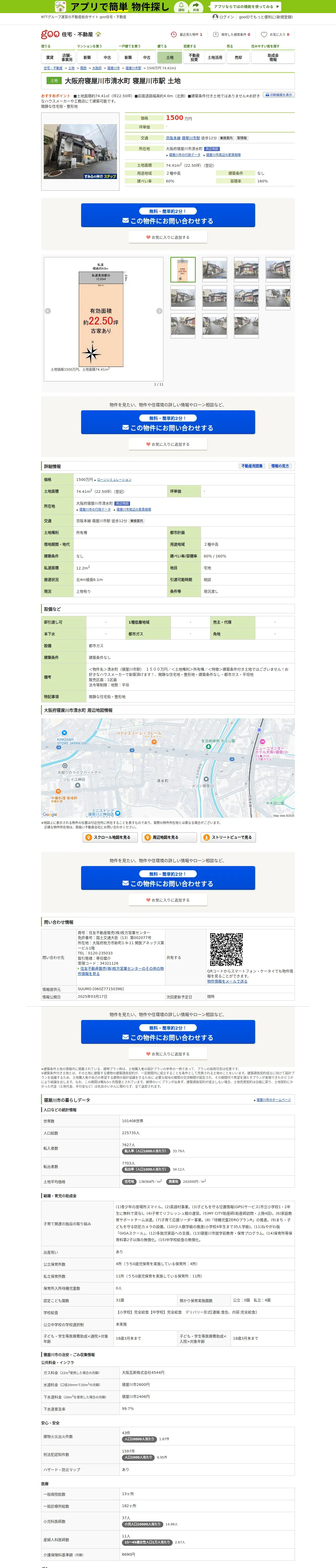Click gooIDでもっと便利に(新規登録) link

click(265, 17)
